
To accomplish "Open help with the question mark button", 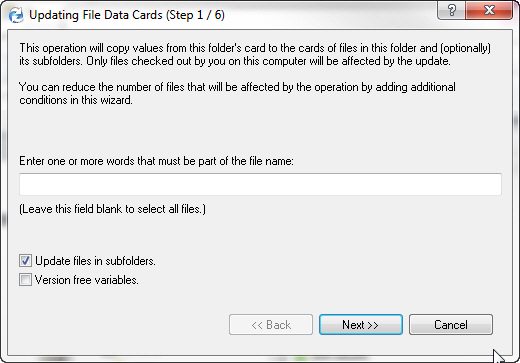I will (451, 10).
